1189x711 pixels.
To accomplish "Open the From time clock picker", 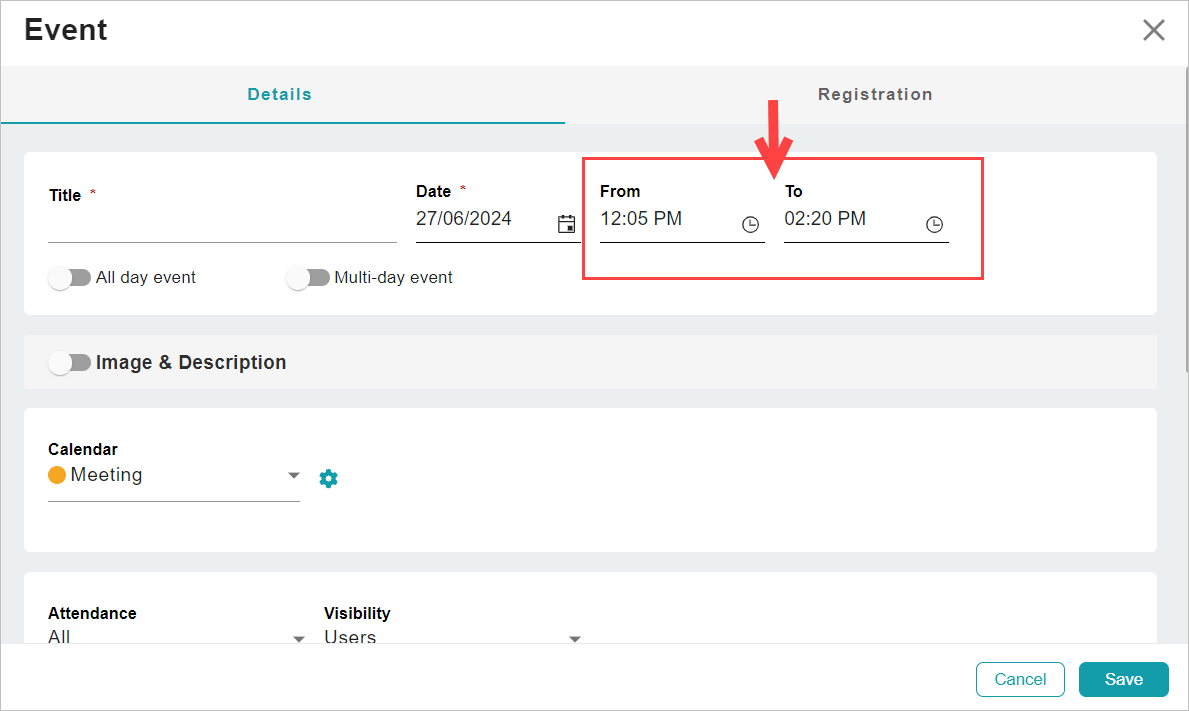I will (x=750, y=224).
